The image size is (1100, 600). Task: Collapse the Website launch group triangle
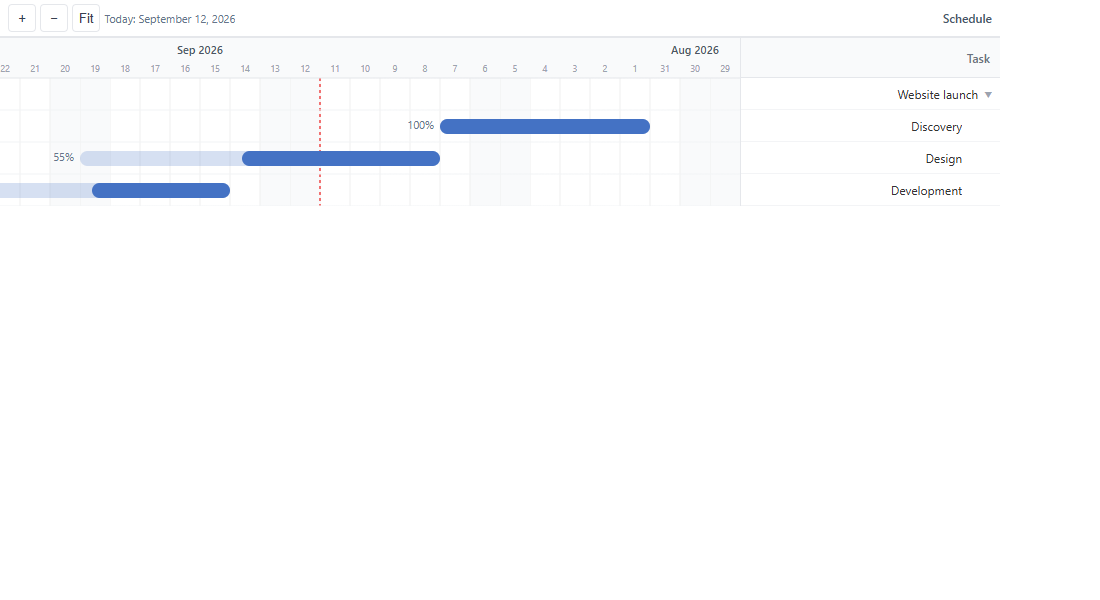[x=988, y=95]
